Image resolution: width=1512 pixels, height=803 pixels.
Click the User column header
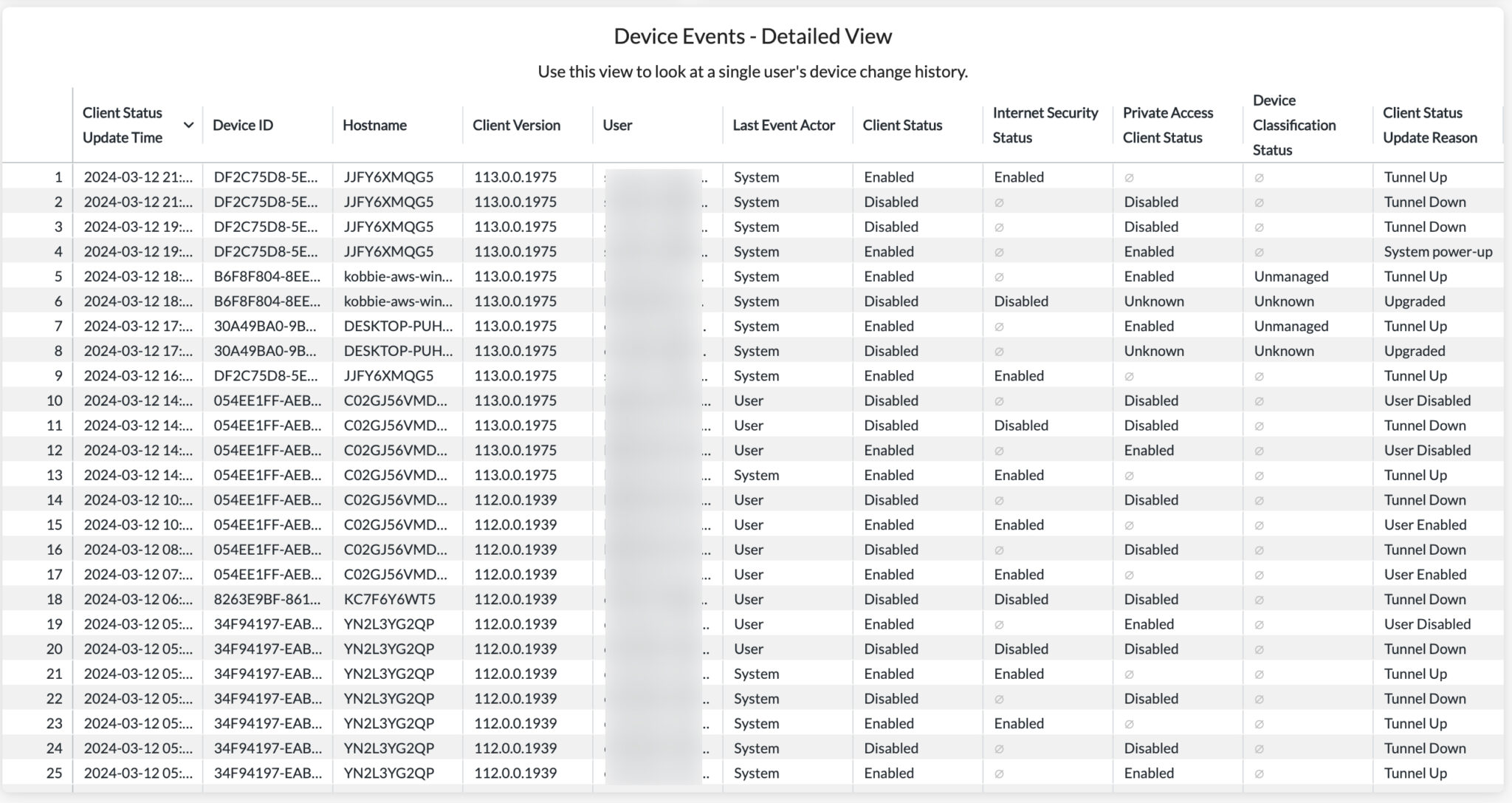pos(616,125)
